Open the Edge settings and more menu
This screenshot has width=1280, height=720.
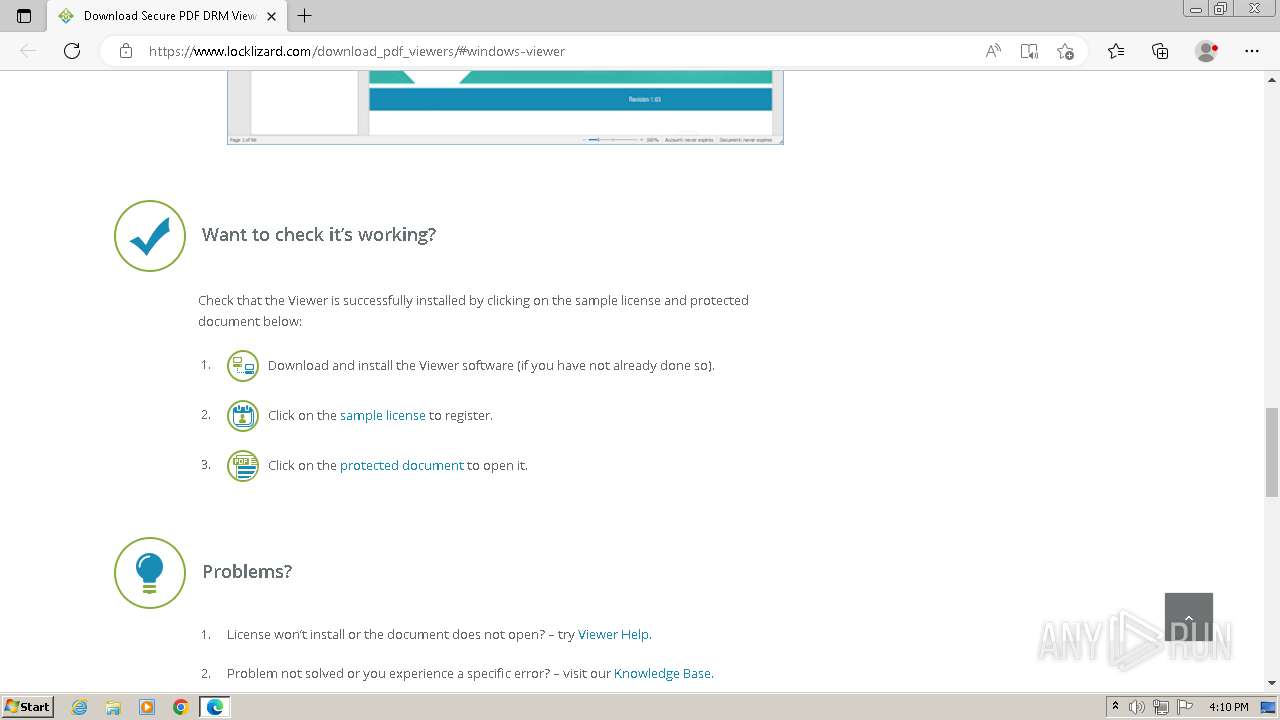coord(1252,51)
